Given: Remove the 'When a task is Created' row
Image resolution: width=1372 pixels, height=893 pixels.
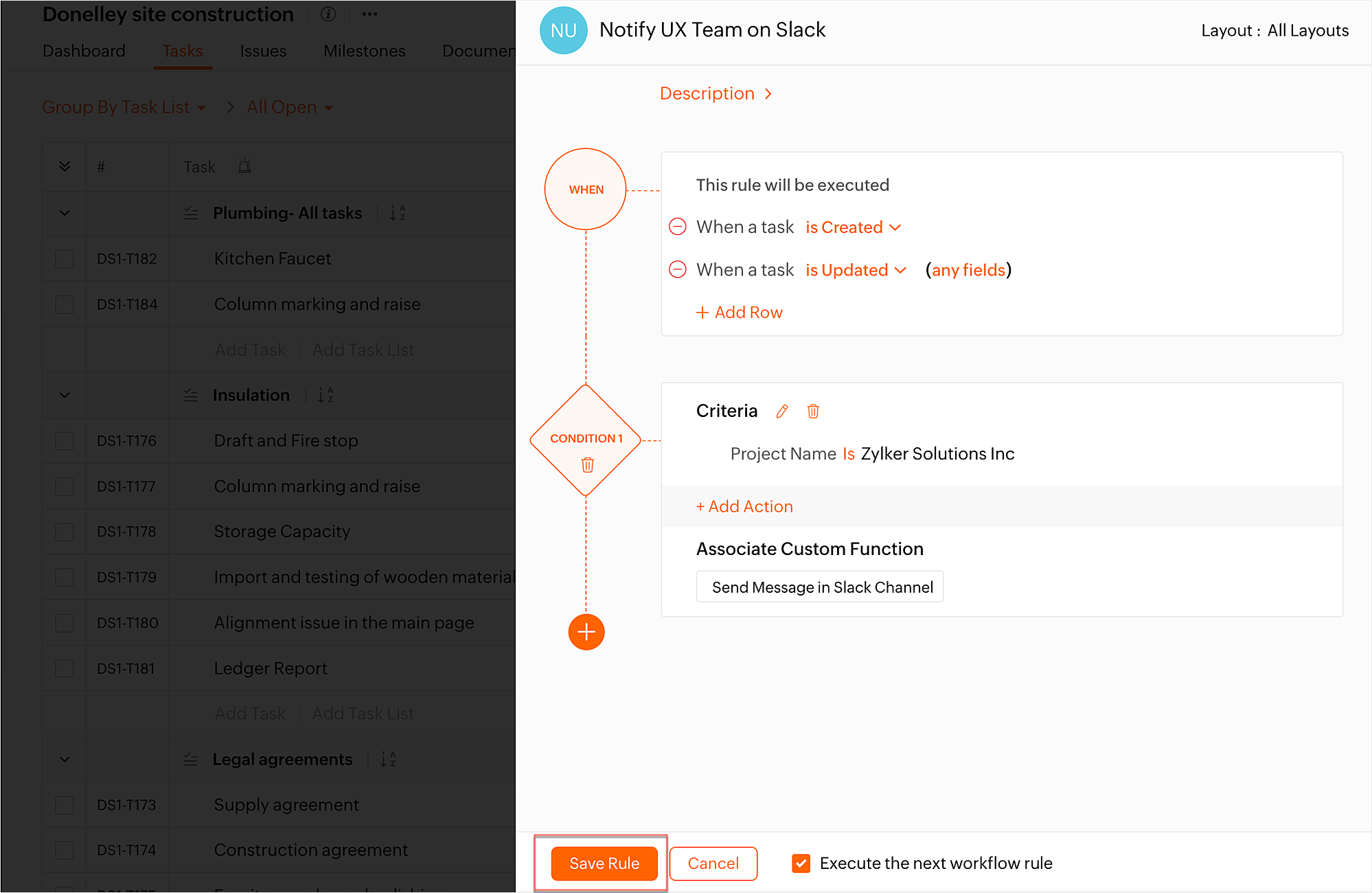Looking at the screenshot, I should [678, 227].
